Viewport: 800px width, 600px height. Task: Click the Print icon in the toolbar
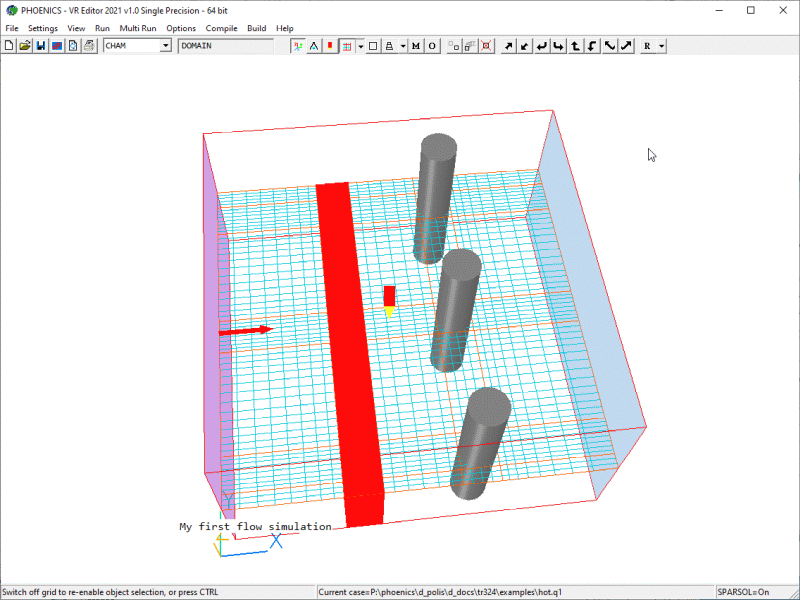point(89,46)
